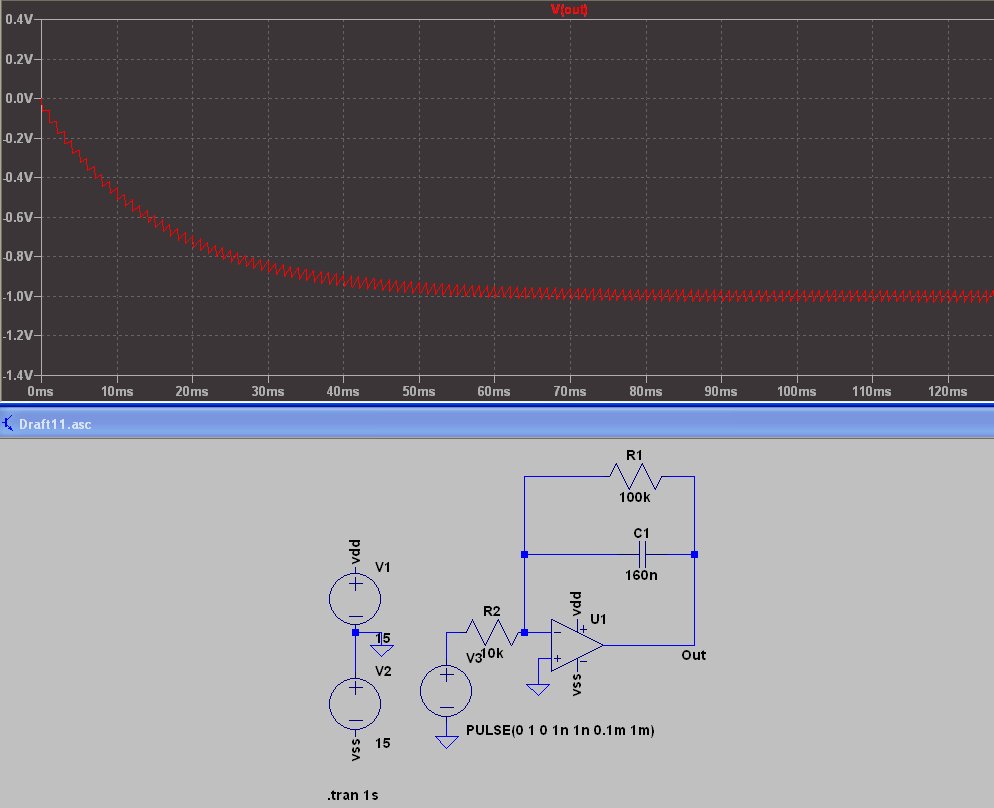This screenshot has width=994, height=808.
Task: Click the 0.0V vertical axis label
Action: point(18,98)
